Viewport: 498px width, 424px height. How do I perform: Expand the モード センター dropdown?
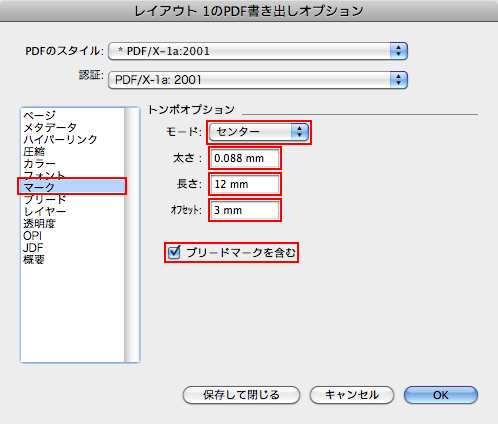coord(259,132)
